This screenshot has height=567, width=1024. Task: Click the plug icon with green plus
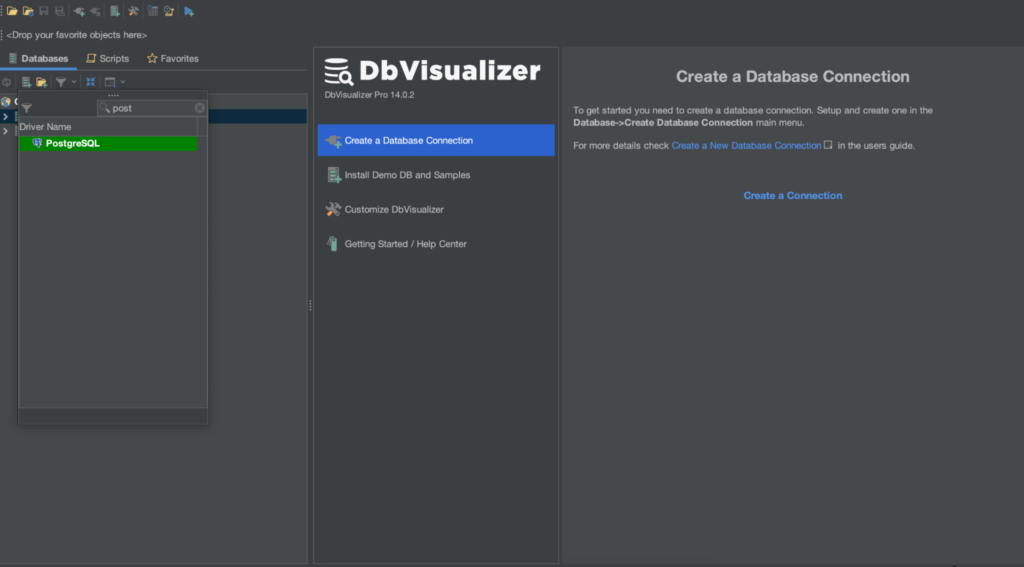[x=79, y=11]
